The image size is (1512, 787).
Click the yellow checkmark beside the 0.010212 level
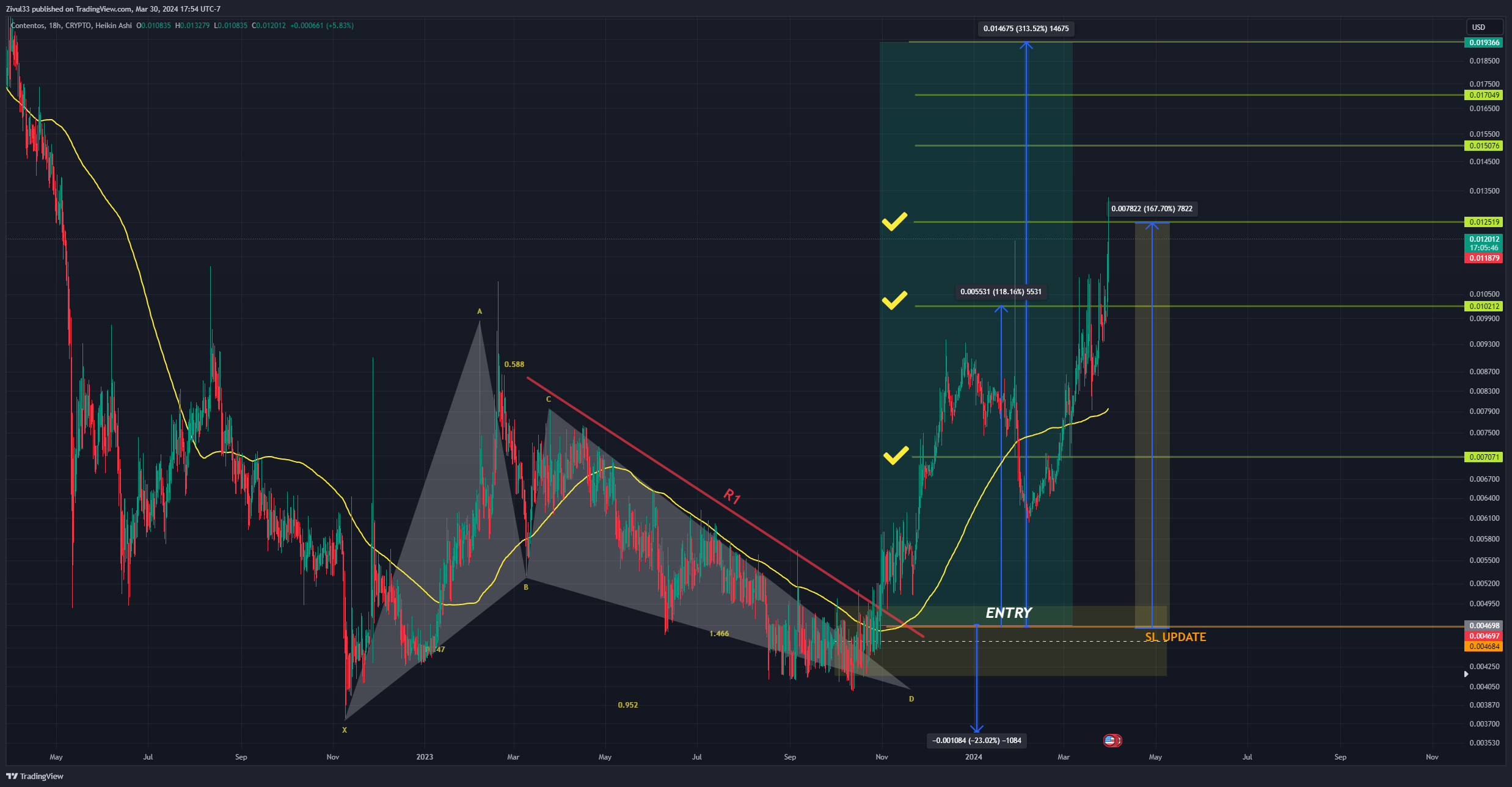click(894, 300)
